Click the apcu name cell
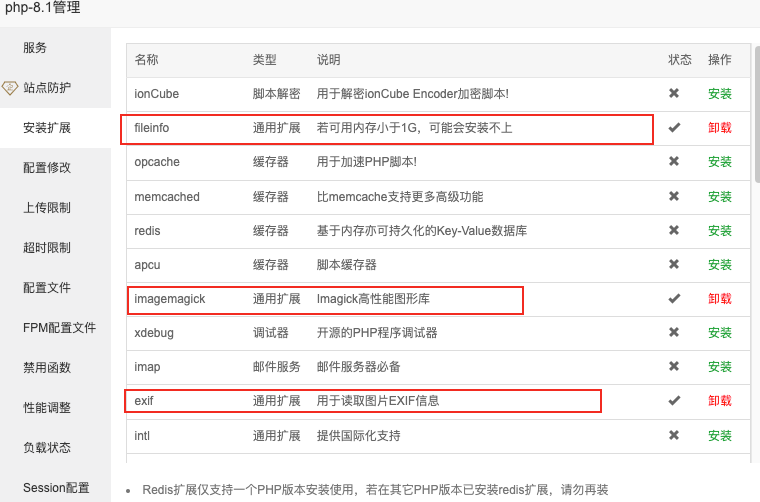 coord(147,265)
